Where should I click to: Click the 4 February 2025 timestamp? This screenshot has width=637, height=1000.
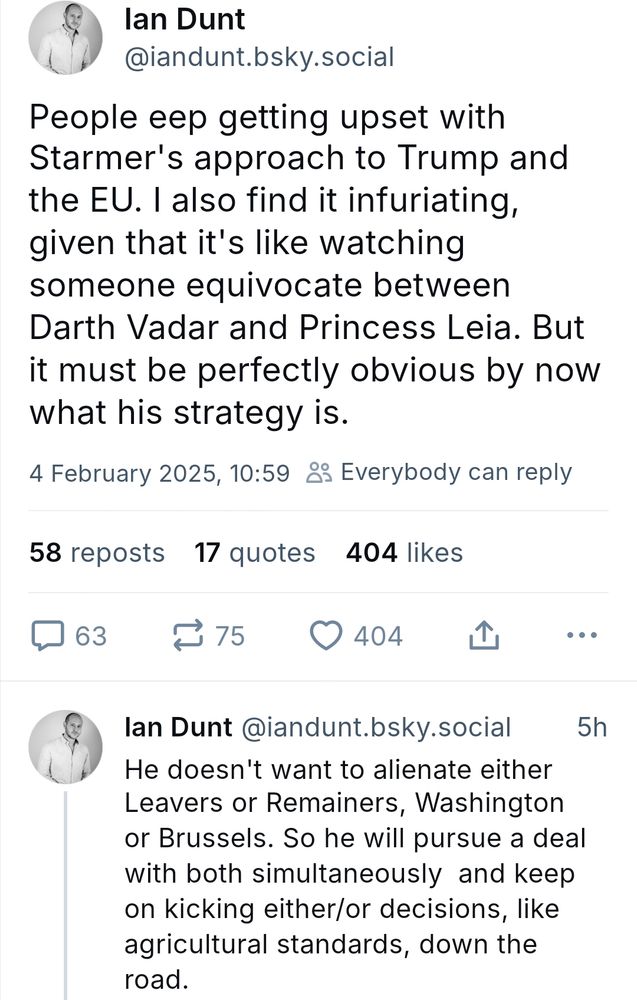tap(159, 473)
